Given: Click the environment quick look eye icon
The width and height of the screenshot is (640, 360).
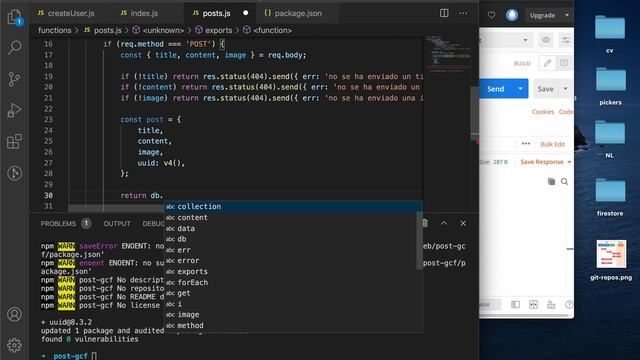Looking at the screenshot, I should pos(546,40).
